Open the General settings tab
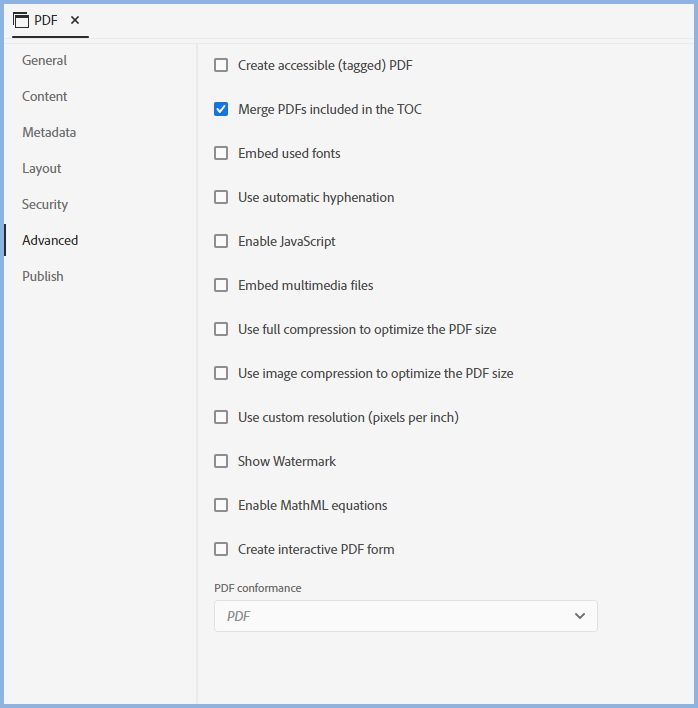Viewport: 698px width, 708px height. (45, 61)
